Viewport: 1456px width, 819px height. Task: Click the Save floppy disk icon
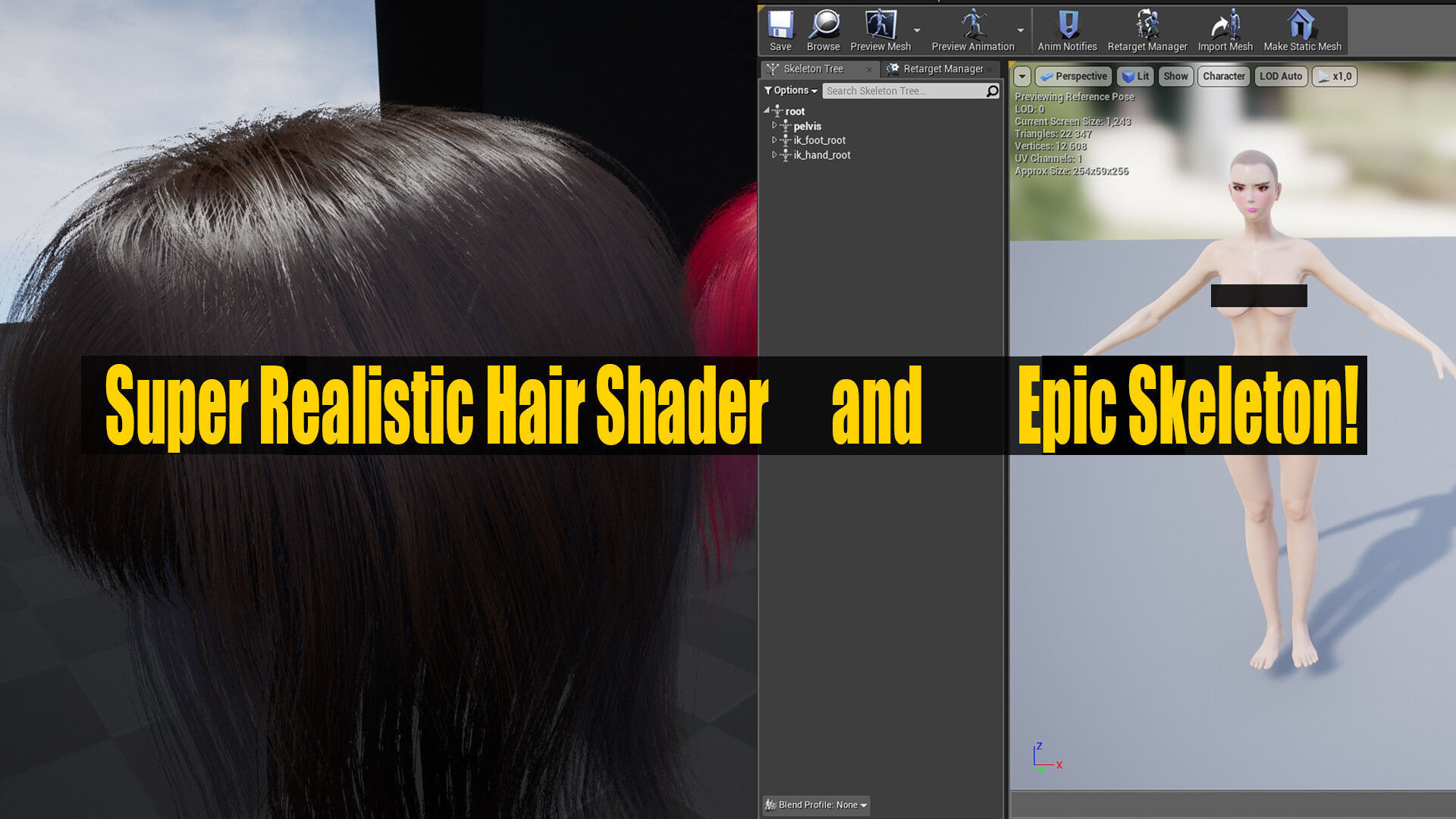[x=780, y=26]
